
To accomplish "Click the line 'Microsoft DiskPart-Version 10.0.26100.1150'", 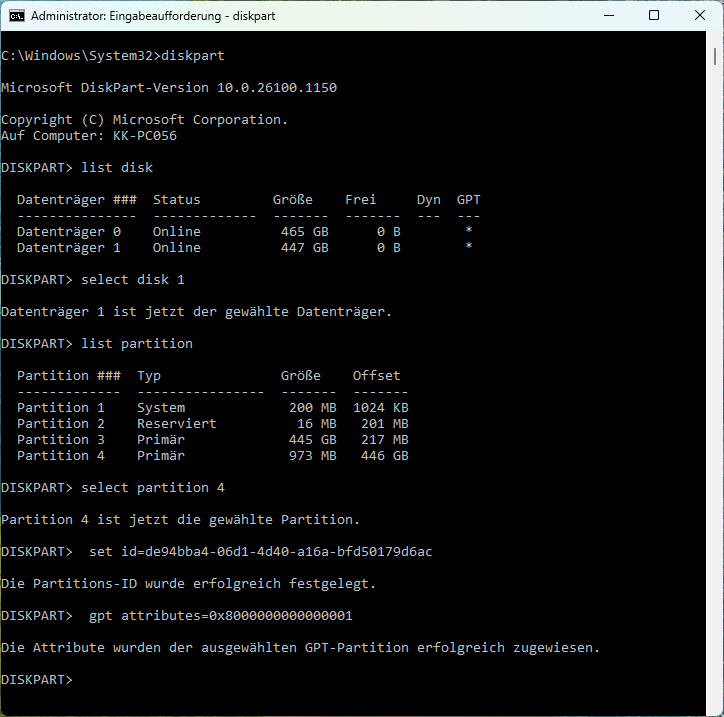I will 169,88.
